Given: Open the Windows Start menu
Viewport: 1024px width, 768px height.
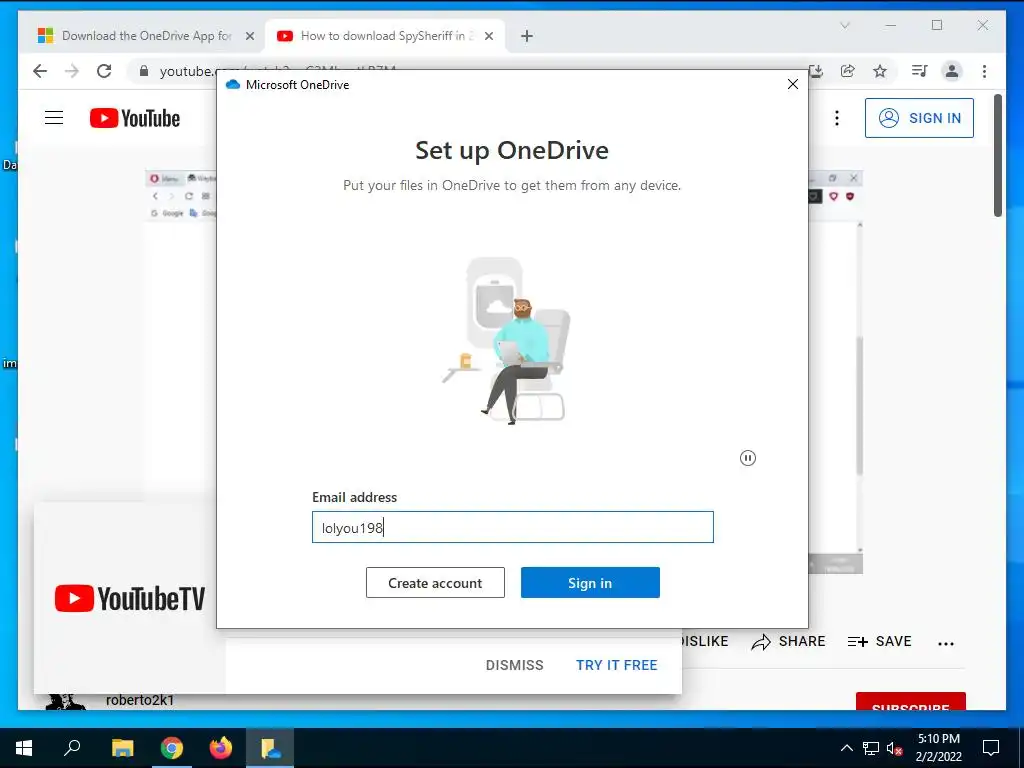Looking at the screenshot, I should pyautogui.click(x=24, y=748).
